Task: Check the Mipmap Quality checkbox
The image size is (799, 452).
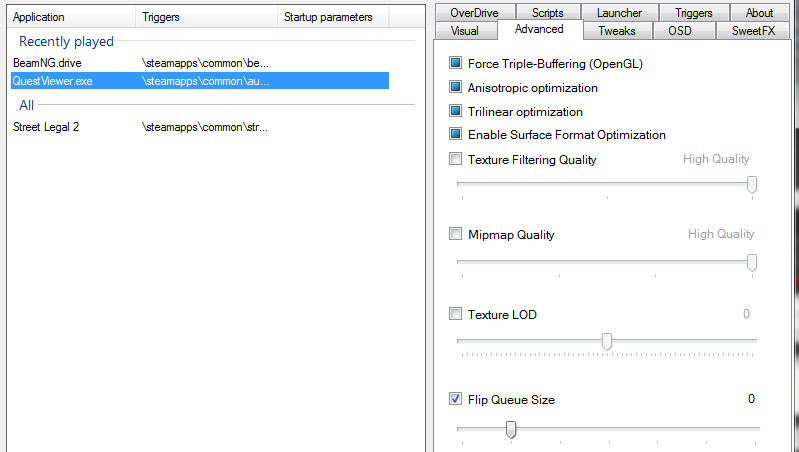Action: pyautogui.click(x=456, y=235)
